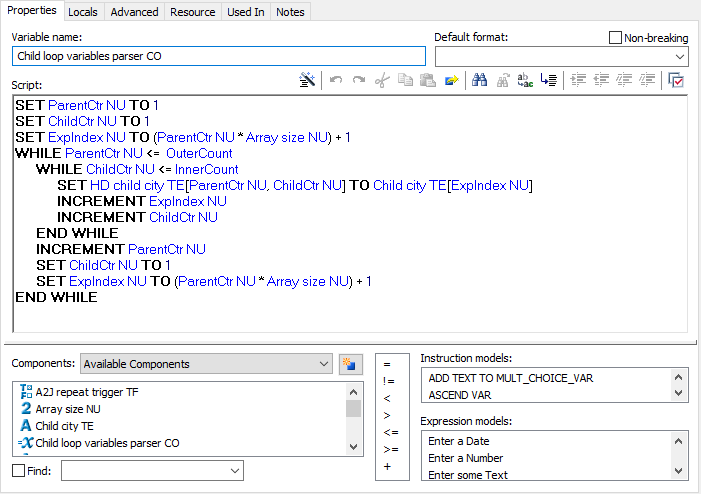The image size is (701, 494).
Task: Select Child city TE component name
Action: tap(64, 426)
